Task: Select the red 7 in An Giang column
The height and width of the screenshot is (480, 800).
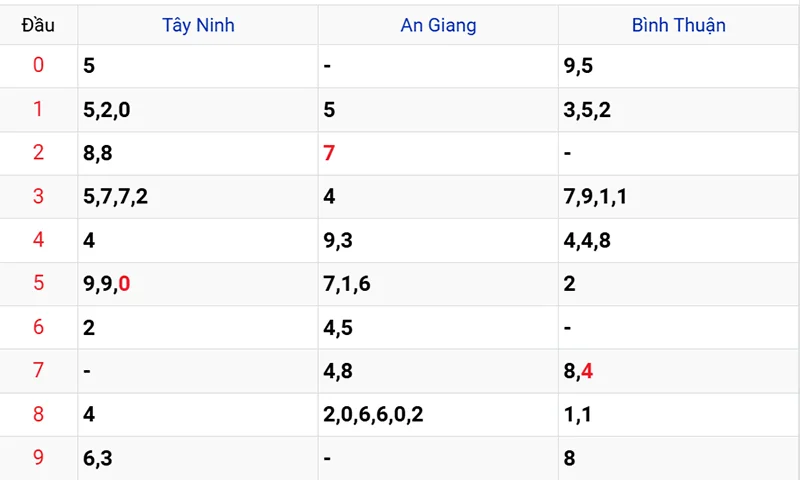Action: coord(329,153)
